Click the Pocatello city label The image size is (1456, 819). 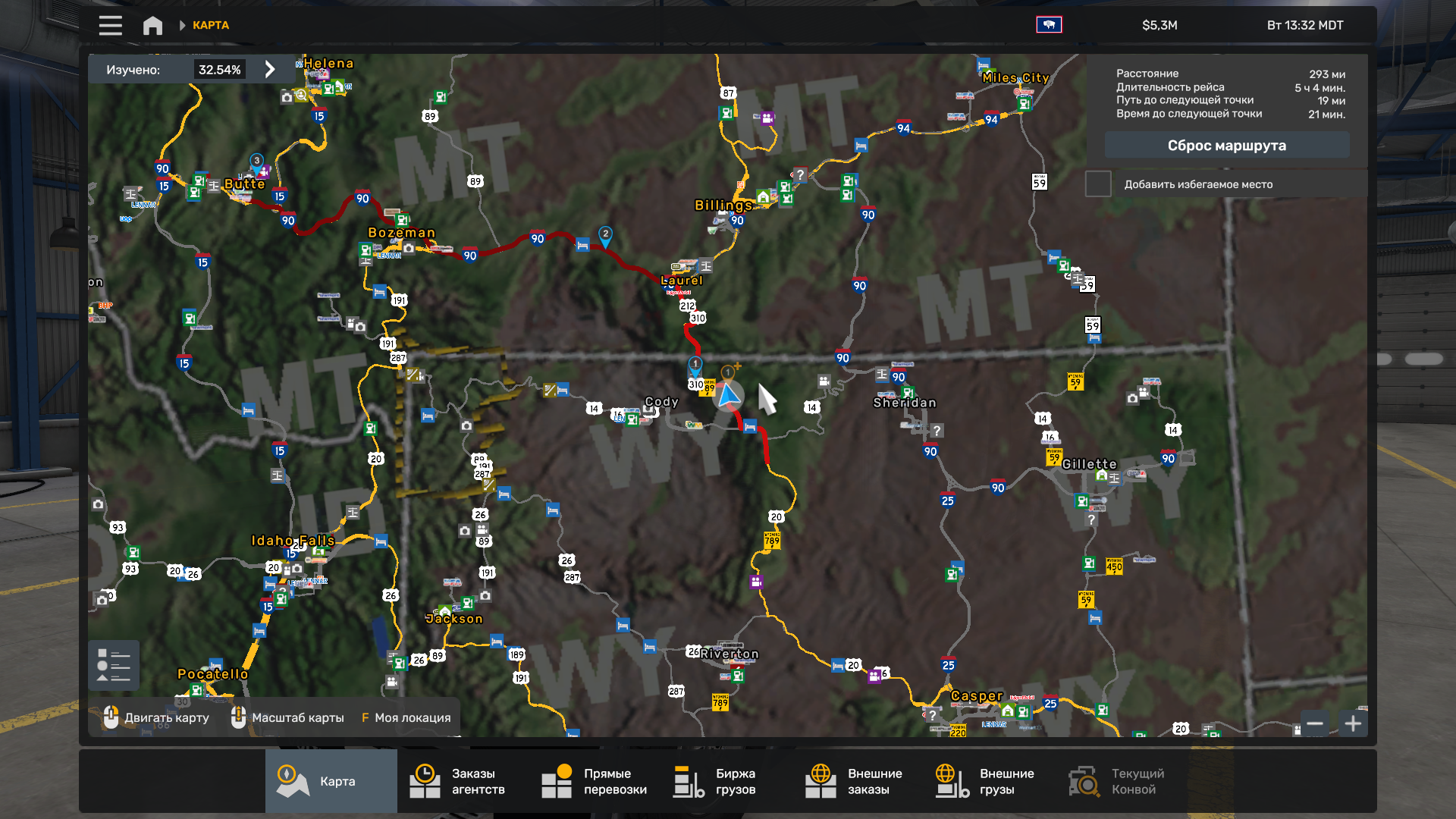[212, 674]
